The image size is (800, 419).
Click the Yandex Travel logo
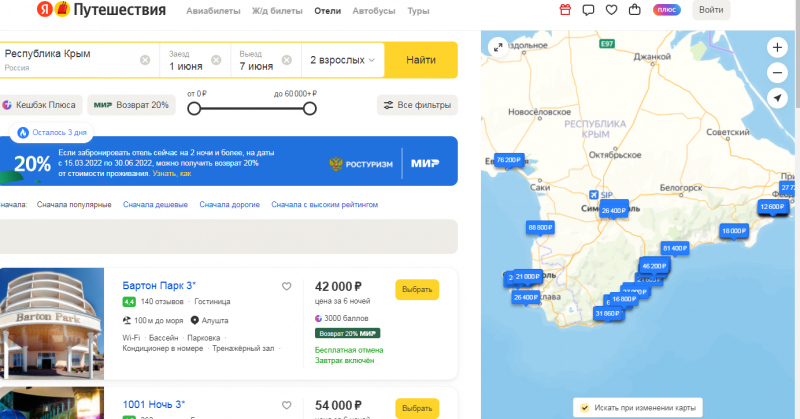click(x=102, y=10)
